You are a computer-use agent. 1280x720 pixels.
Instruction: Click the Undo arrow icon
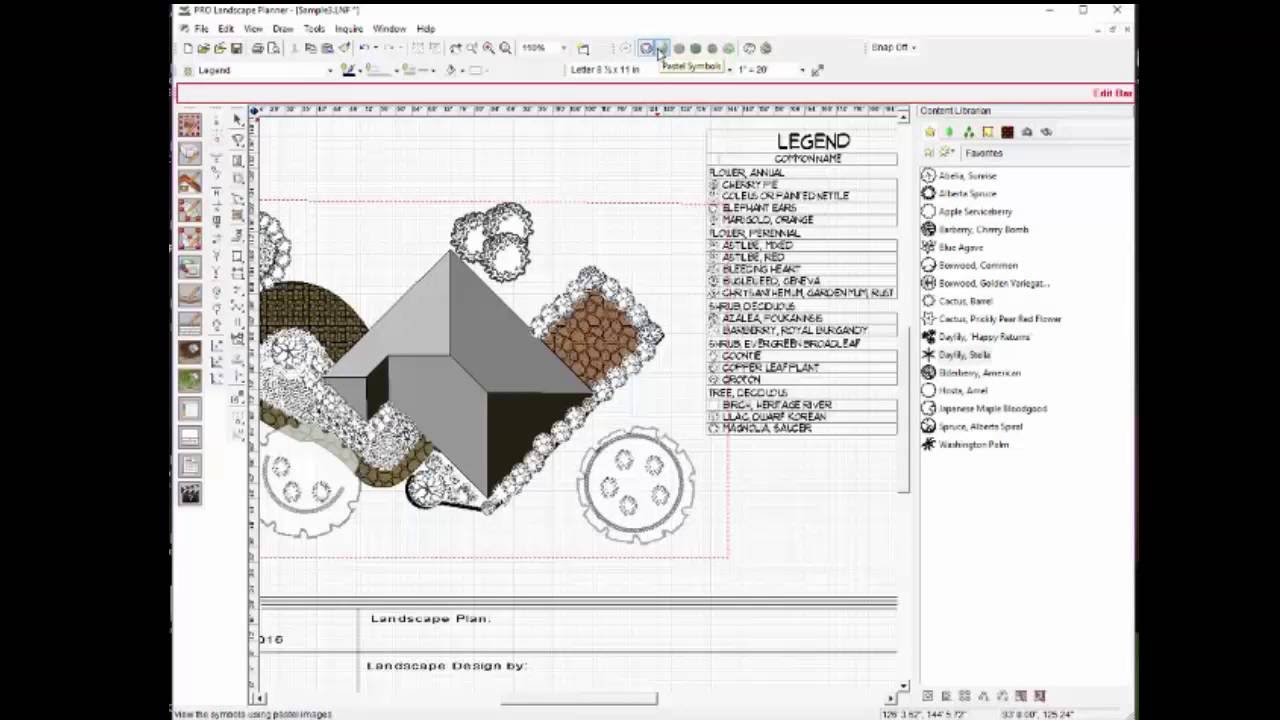click(365, 48)
